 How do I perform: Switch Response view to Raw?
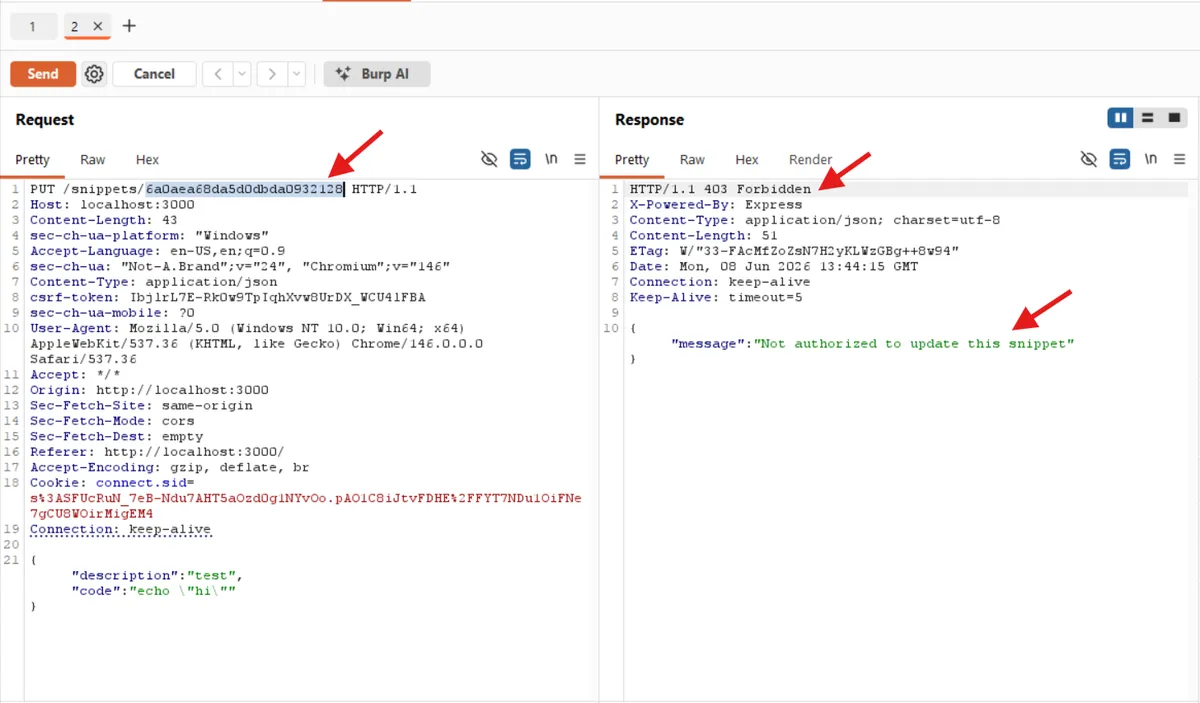[x=692, y=160]
